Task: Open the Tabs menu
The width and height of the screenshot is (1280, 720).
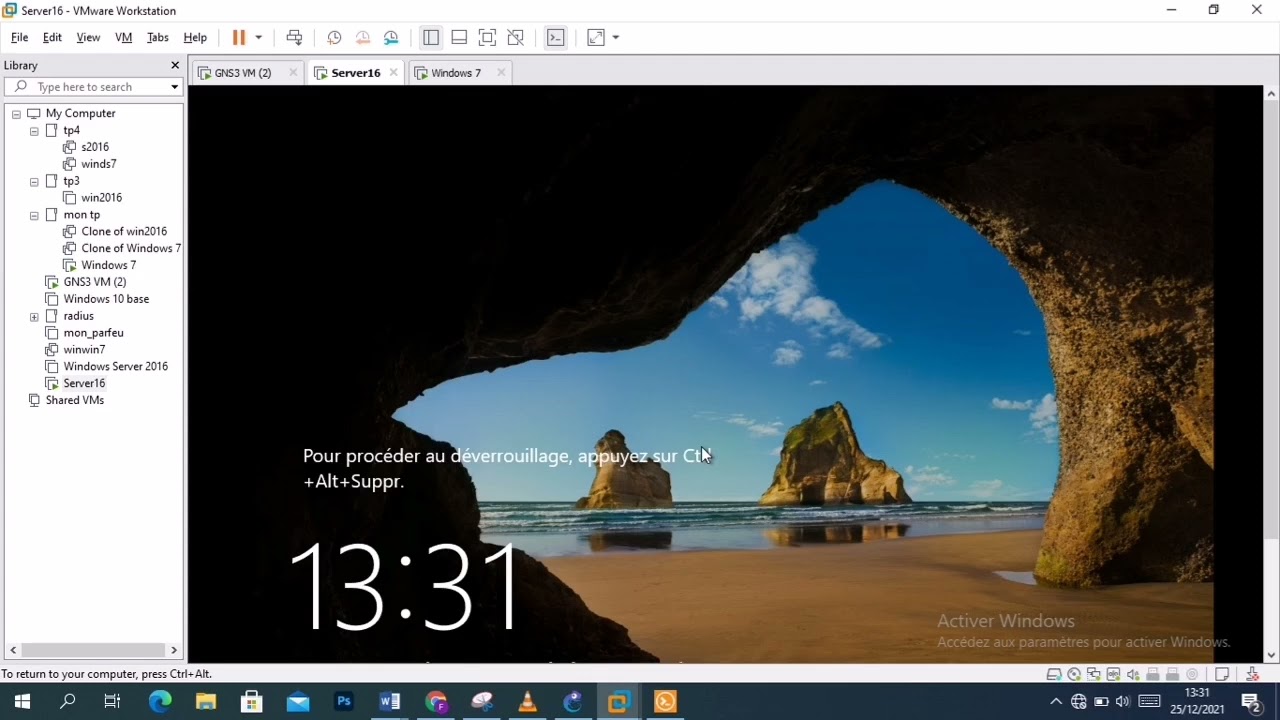Action: tap(158, 37)
